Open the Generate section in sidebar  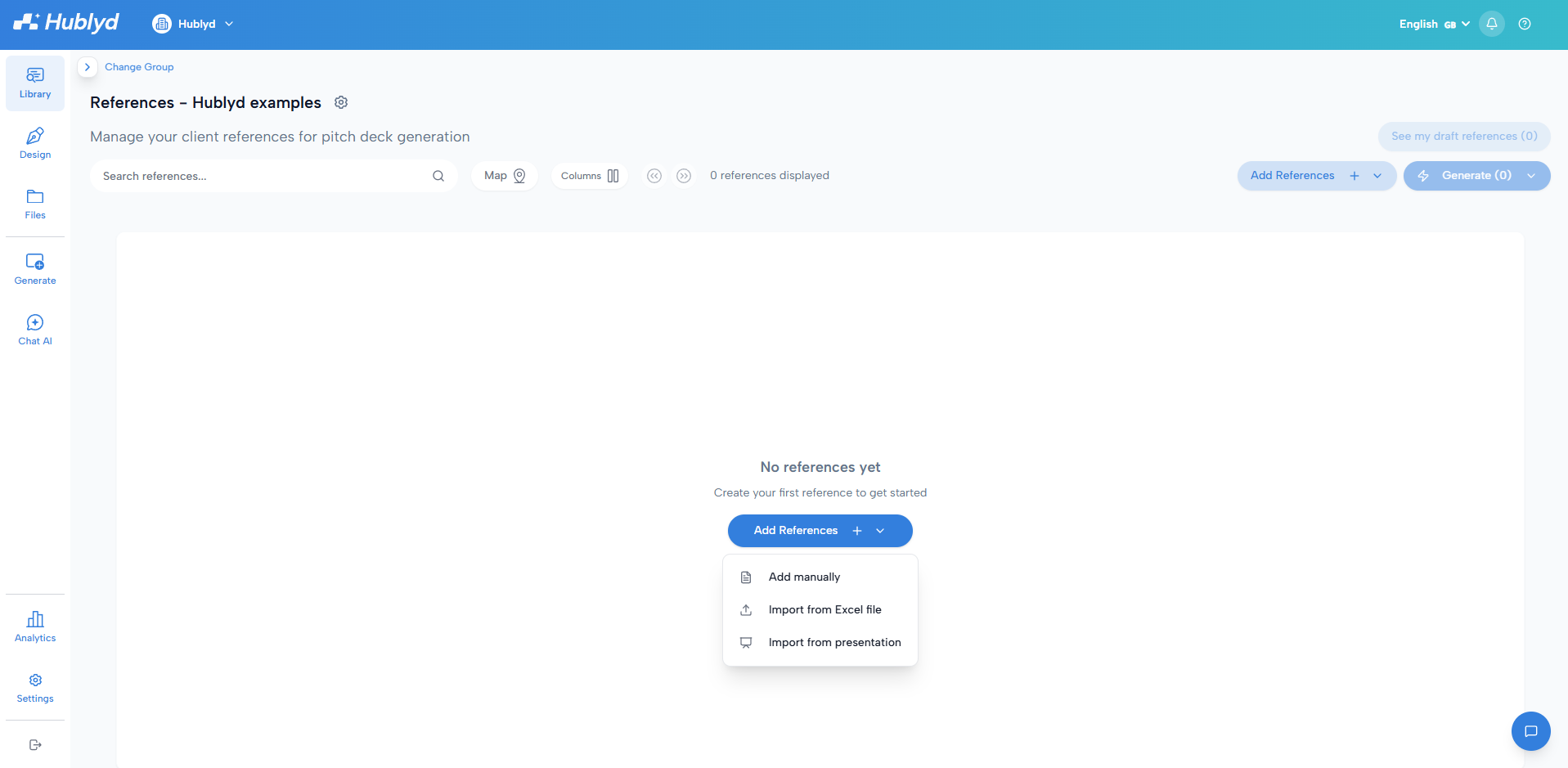[x=35, y=270]
